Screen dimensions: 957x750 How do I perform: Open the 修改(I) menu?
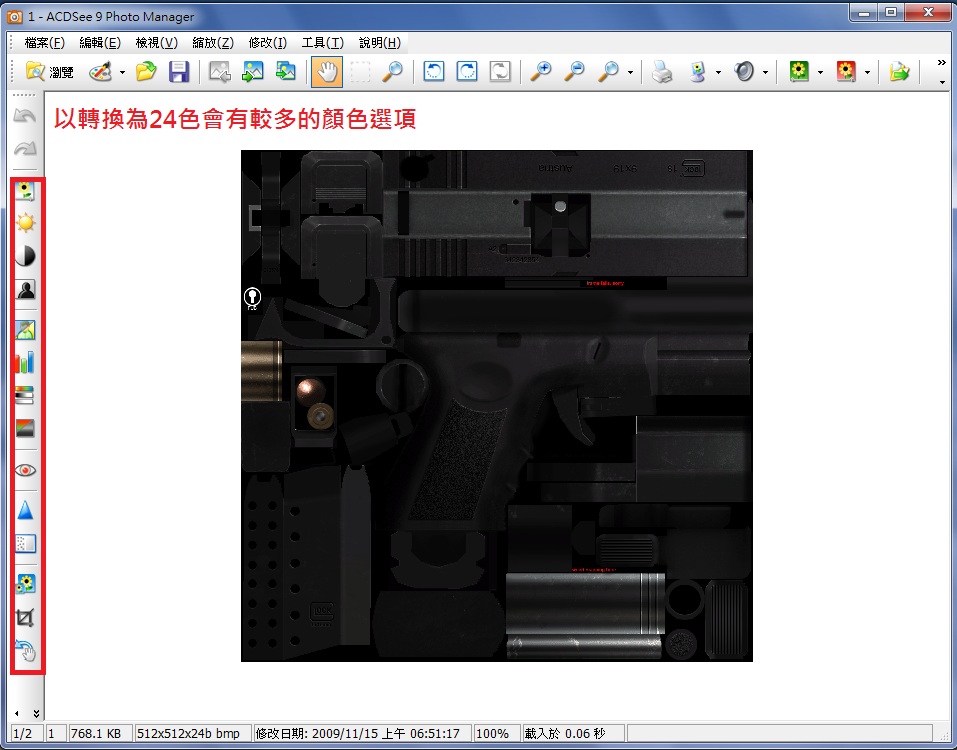click(x=268, y=43)
